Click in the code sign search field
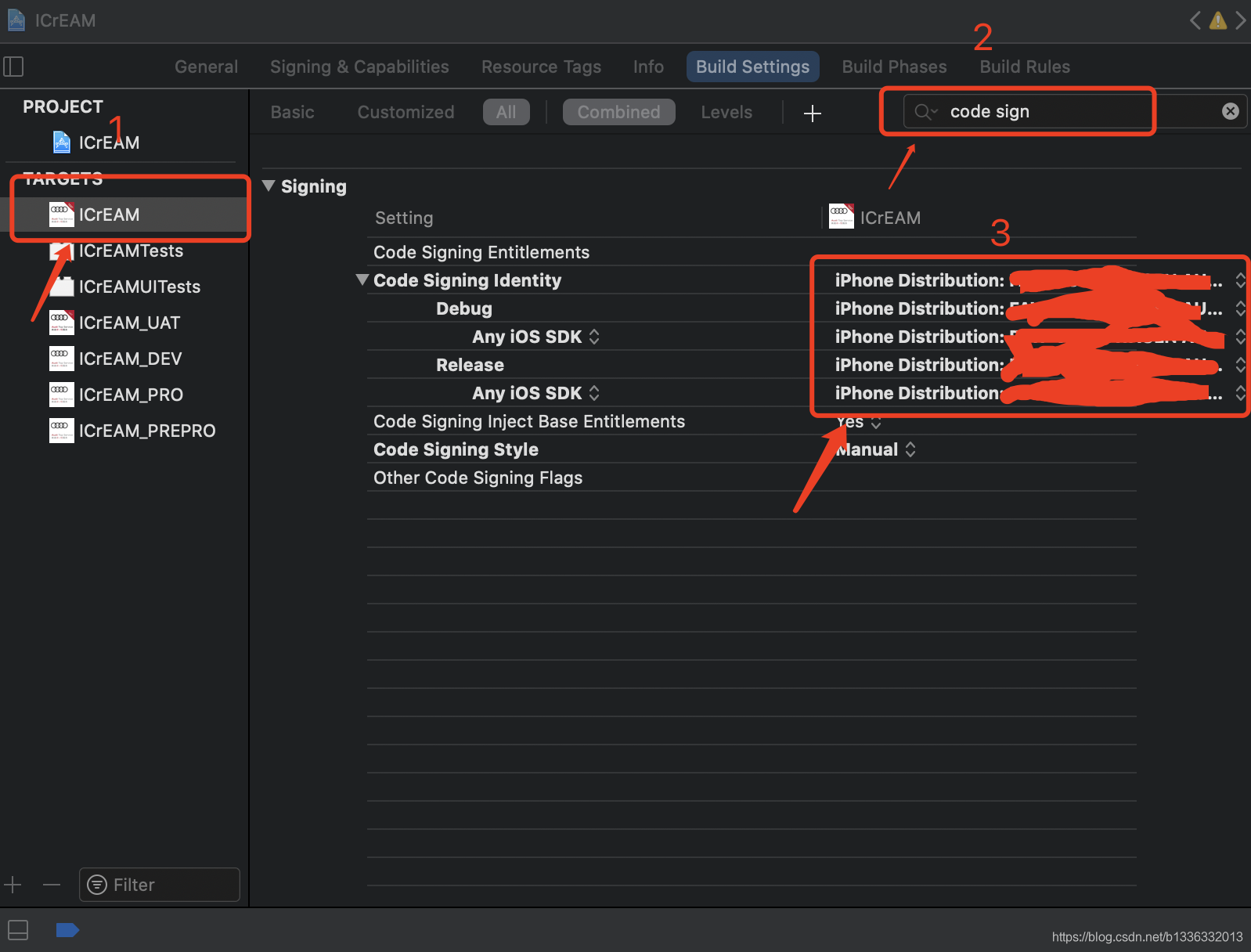This screenshot has width=1251, height=952. click(1074, 111)
